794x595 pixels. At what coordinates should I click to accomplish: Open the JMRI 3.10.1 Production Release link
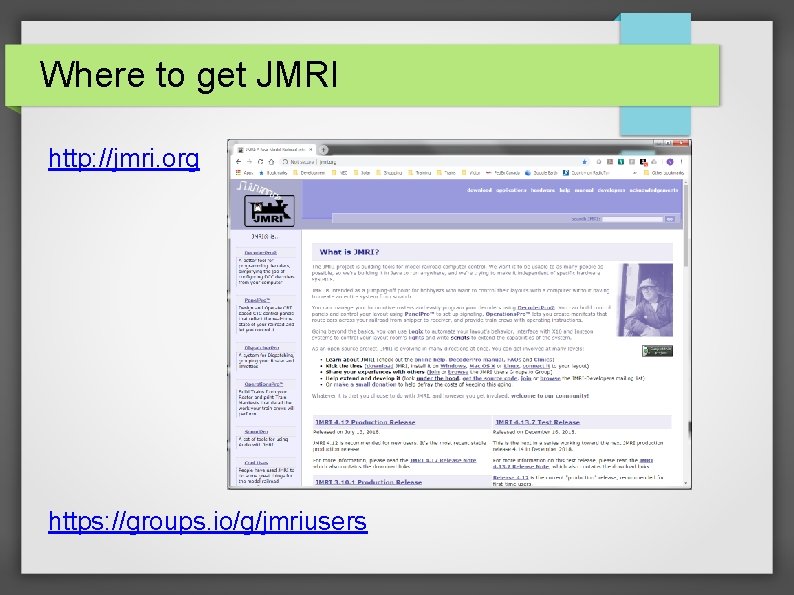369,482
